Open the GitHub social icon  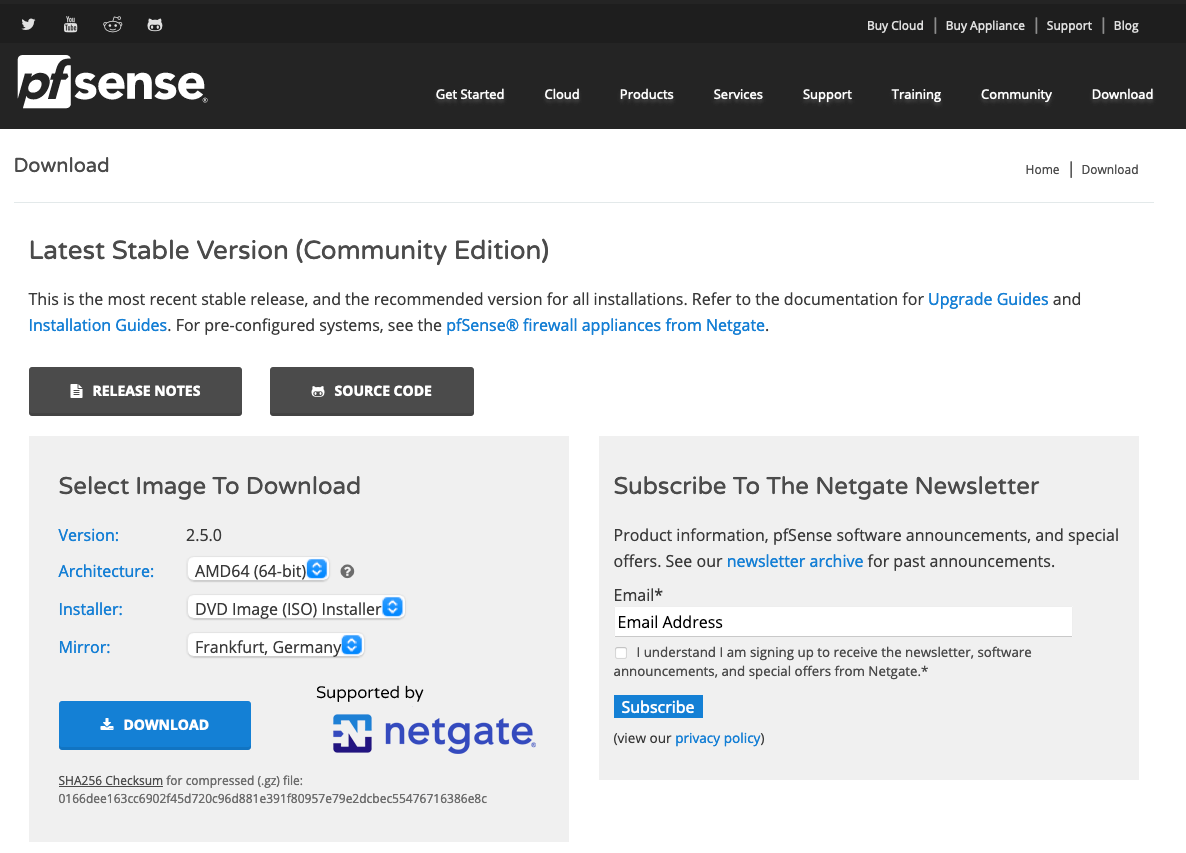pyautogui.click(x=155, y=24)
